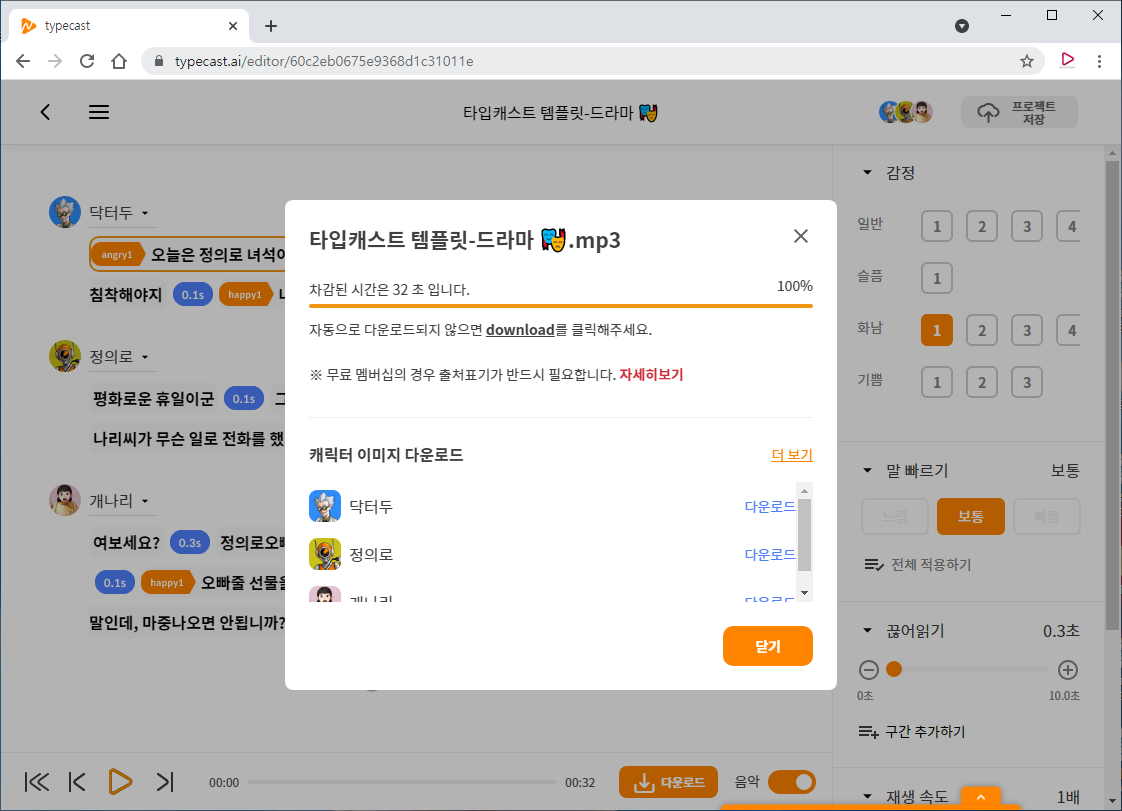The width and height of the screenshot is (1122, 811).
Task: Click 닥터두 avatar in the script
Action: coord(64,212)
